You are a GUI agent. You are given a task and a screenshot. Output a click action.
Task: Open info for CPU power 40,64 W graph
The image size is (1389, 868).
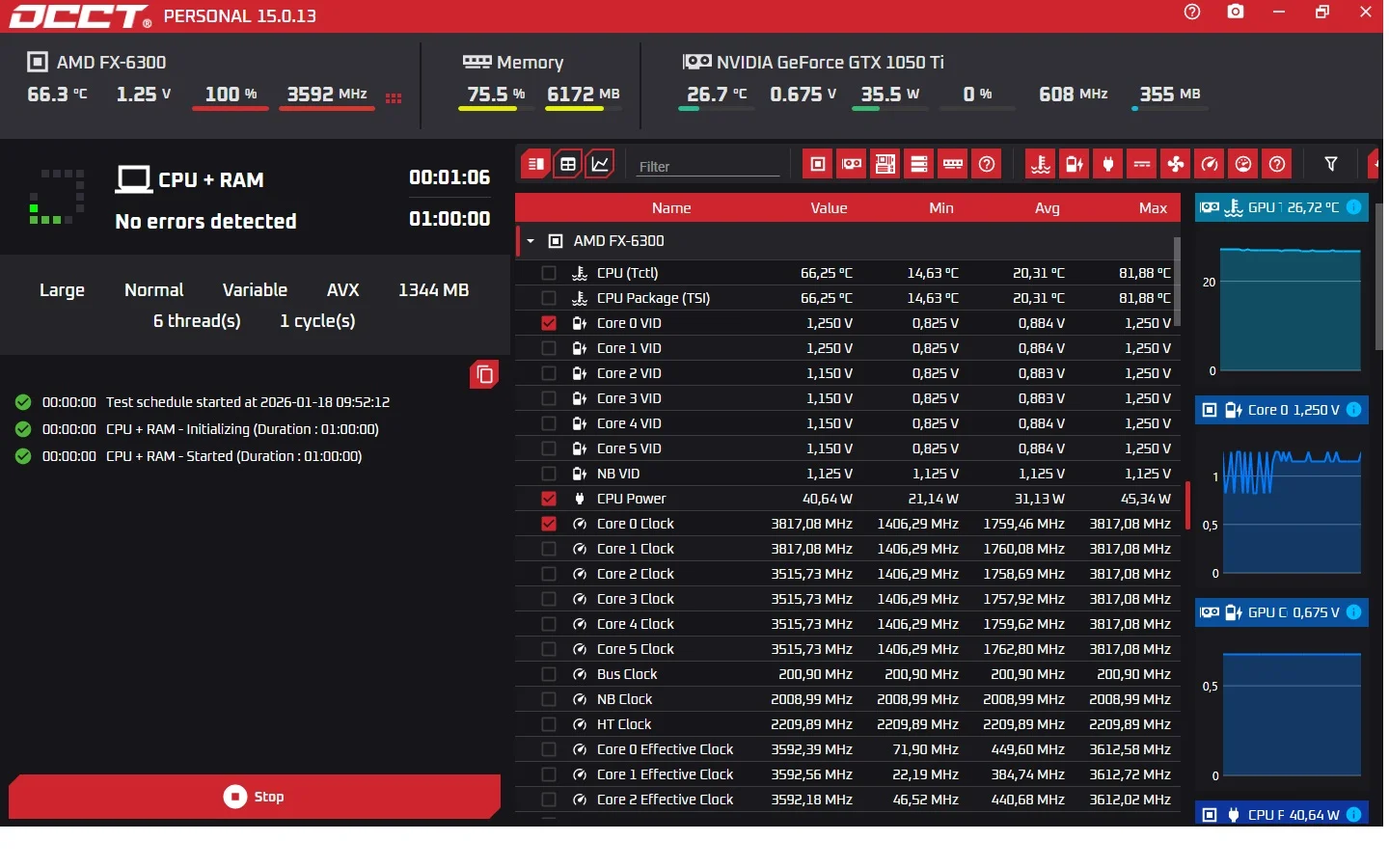[1354, 815]
